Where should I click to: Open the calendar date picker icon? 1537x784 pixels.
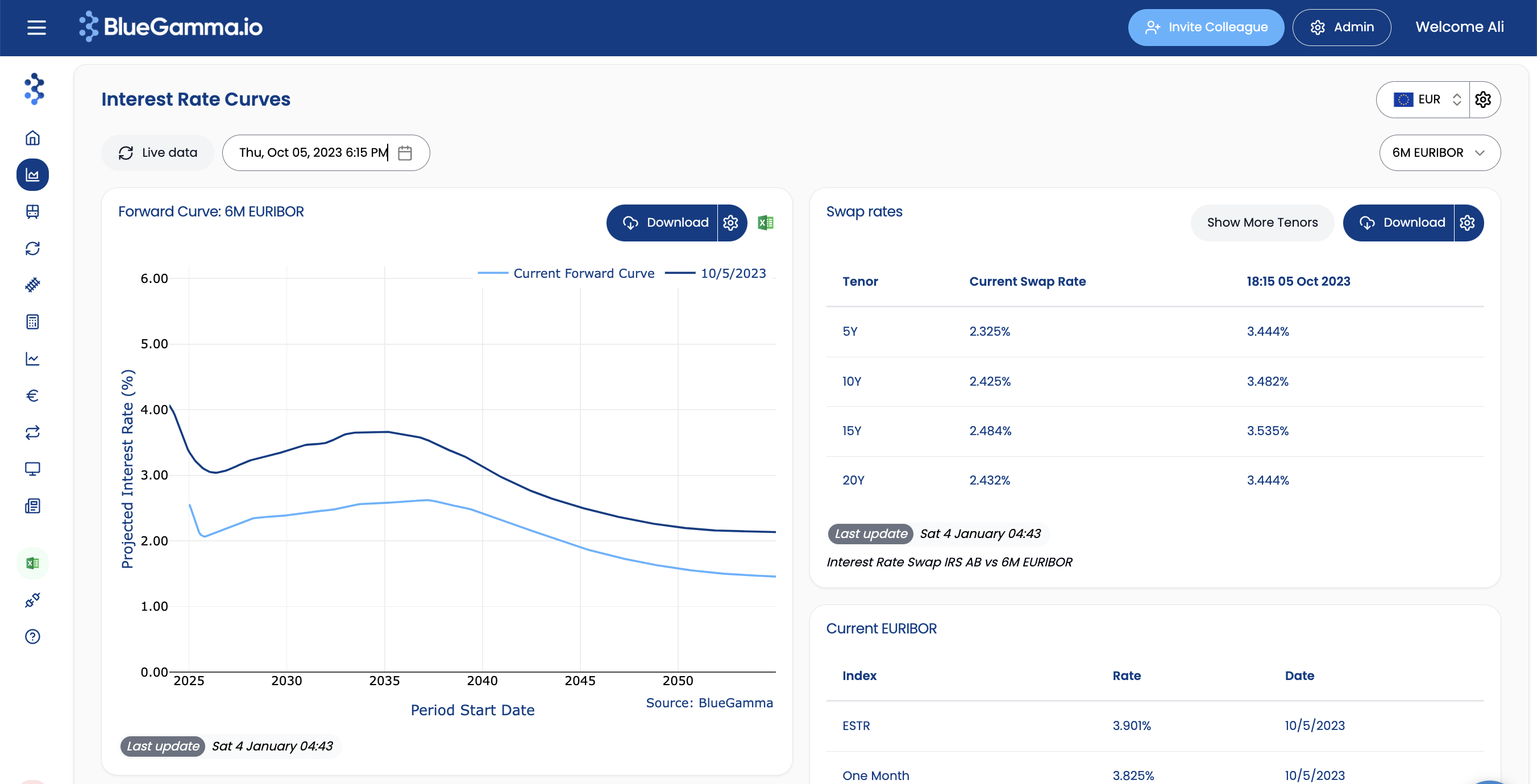[x=405, y=153]
